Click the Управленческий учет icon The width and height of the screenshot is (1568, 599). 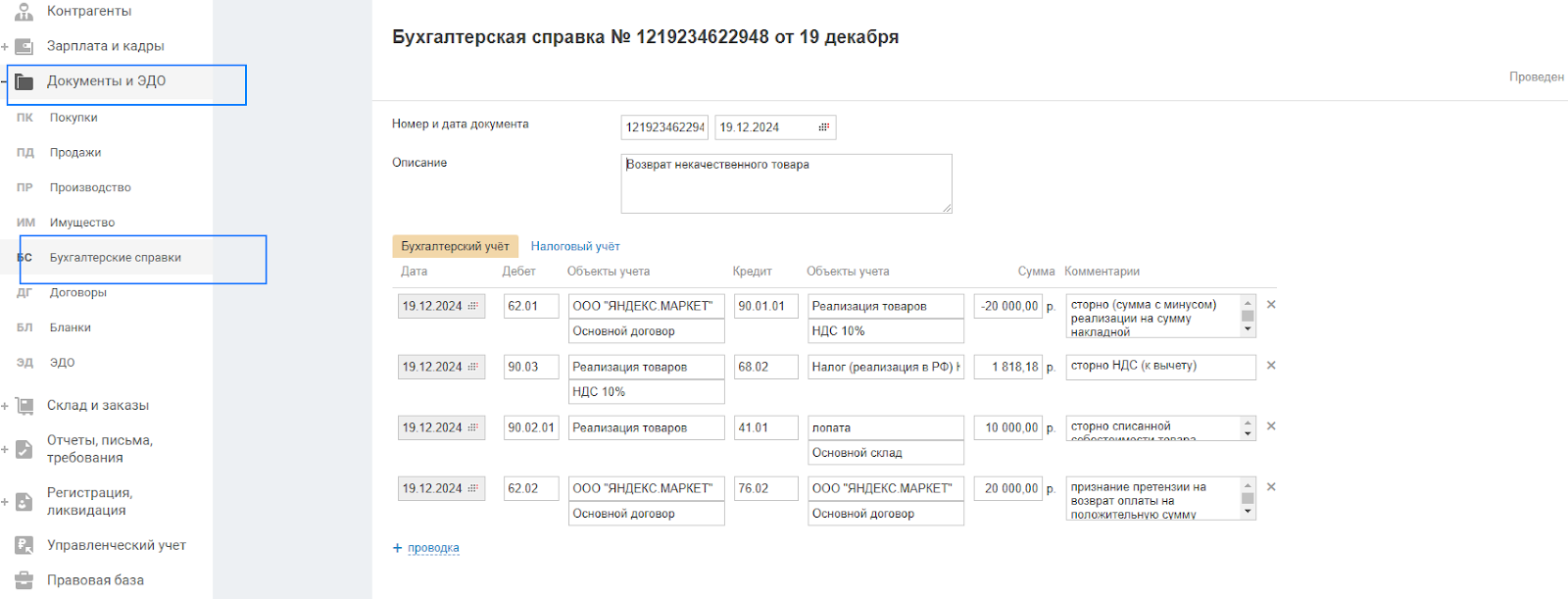pyautogui.click(x=24, y=545)
